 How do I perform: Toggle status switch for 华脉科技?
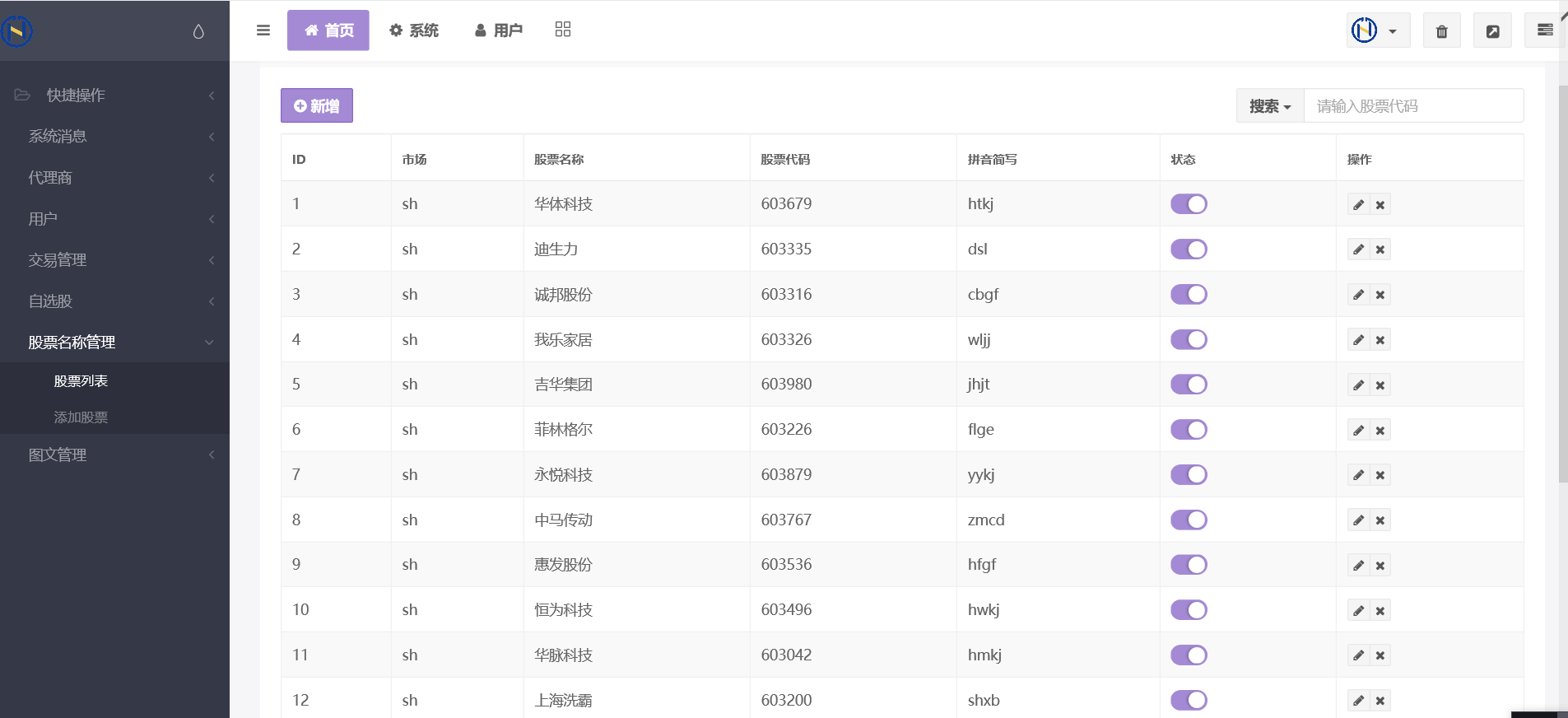[1189, 655]
